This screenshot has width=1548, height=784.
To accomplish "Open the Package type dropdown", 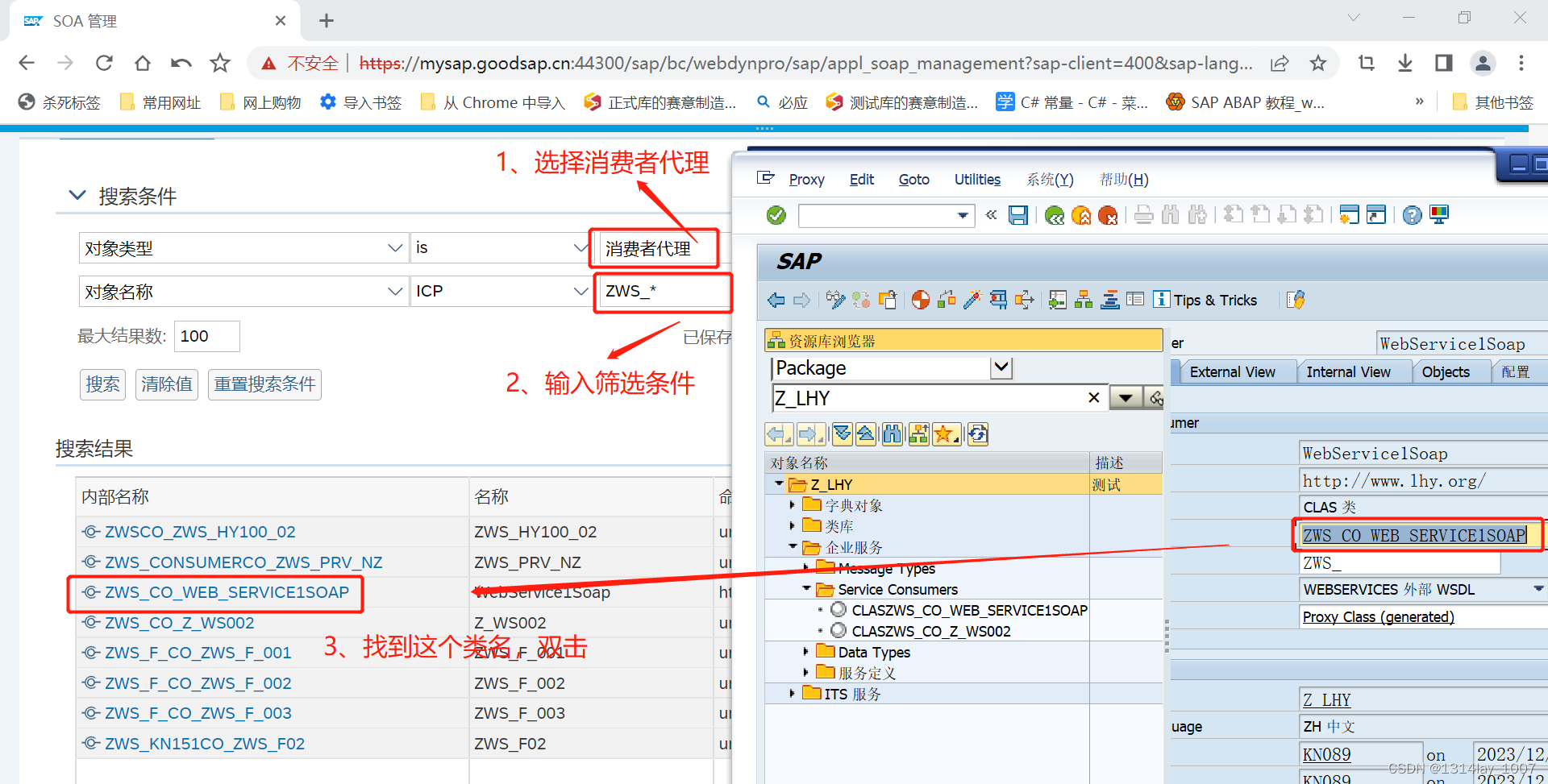I will 1001,367.
